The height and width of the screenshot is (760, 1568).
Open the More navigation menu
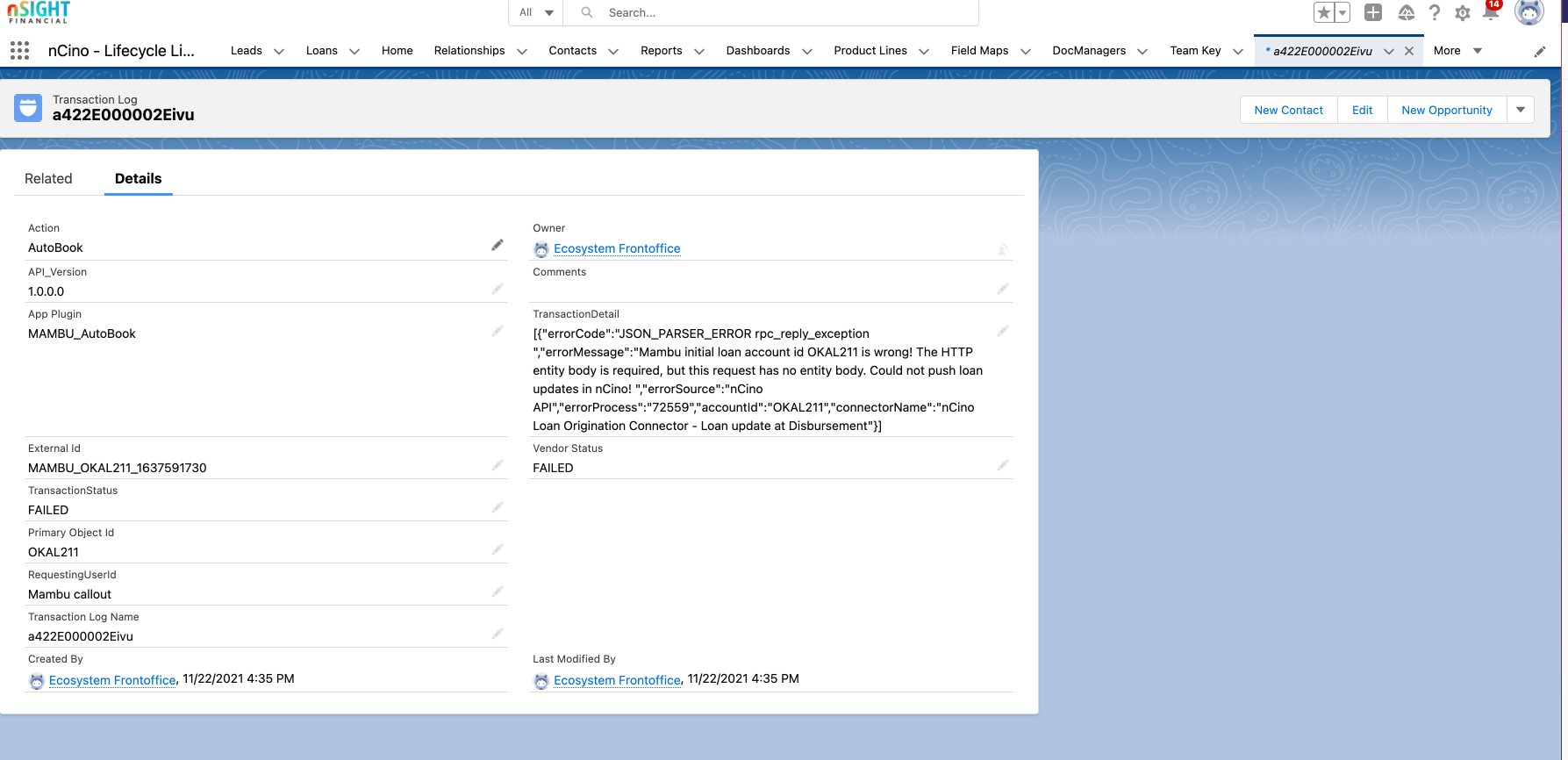1457,51
